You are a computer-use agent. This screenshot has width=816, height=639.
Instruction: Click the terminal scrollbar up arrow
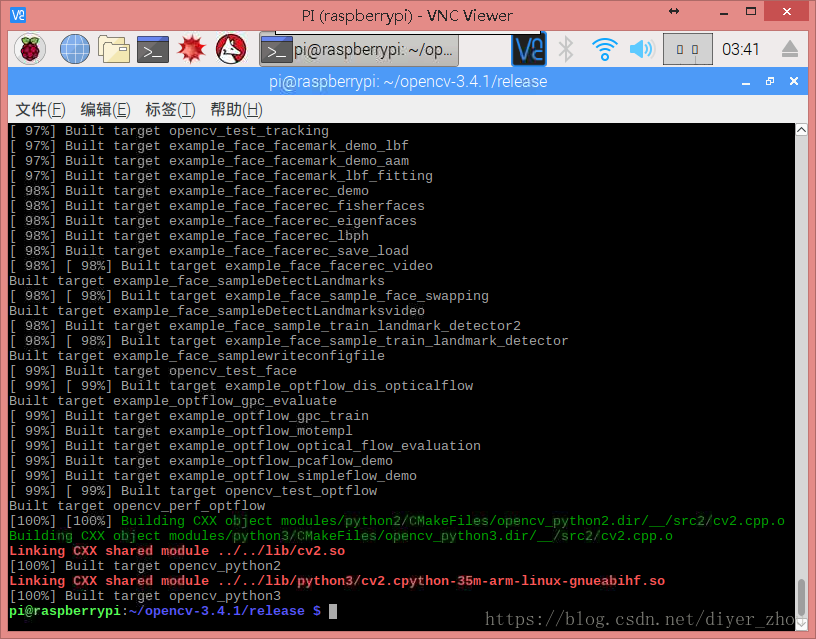(x=801, y=130)
